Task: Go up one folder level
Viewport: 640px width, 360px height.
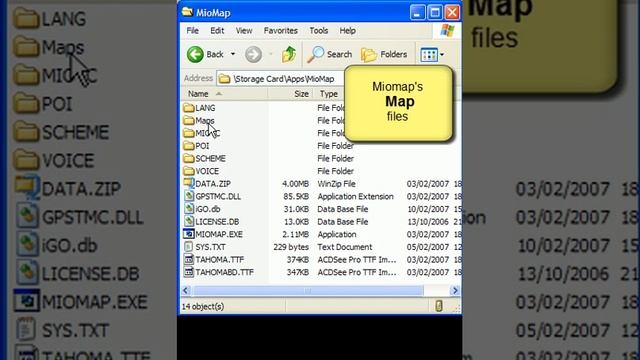Action: 289,54
